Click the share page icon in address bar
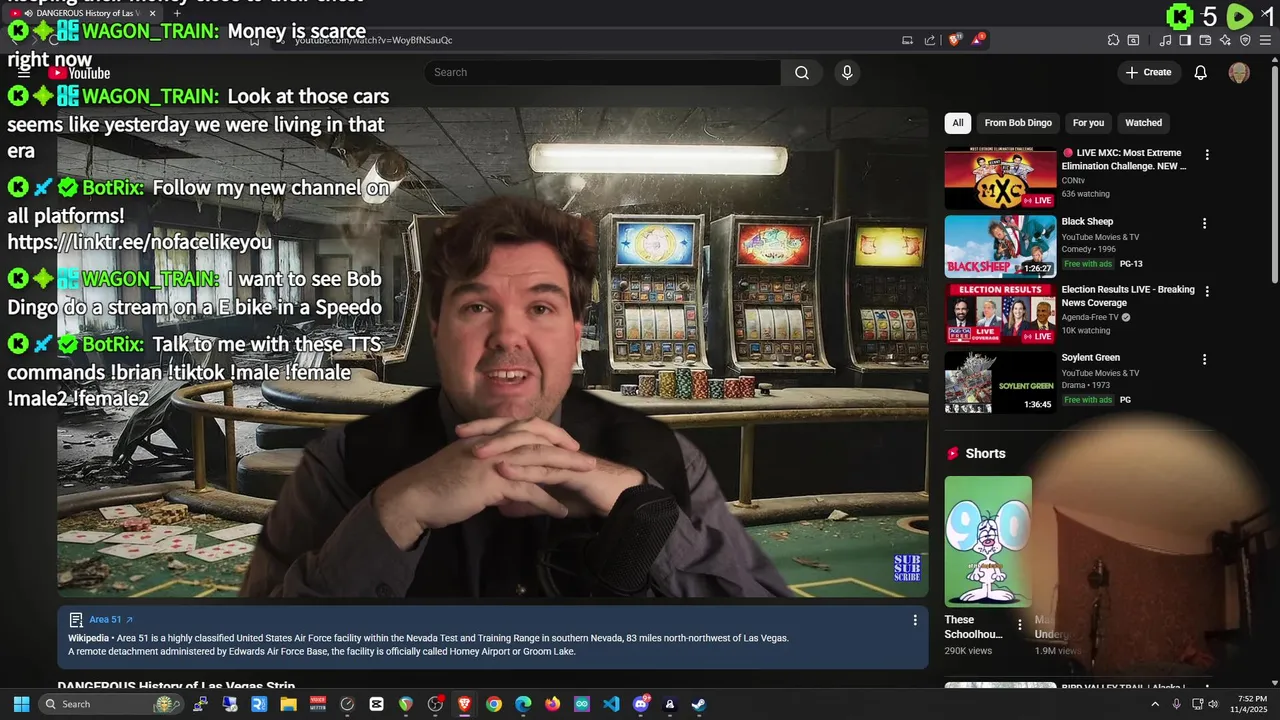The height and width of the screenshot is (720, 1280). [930, 40]
